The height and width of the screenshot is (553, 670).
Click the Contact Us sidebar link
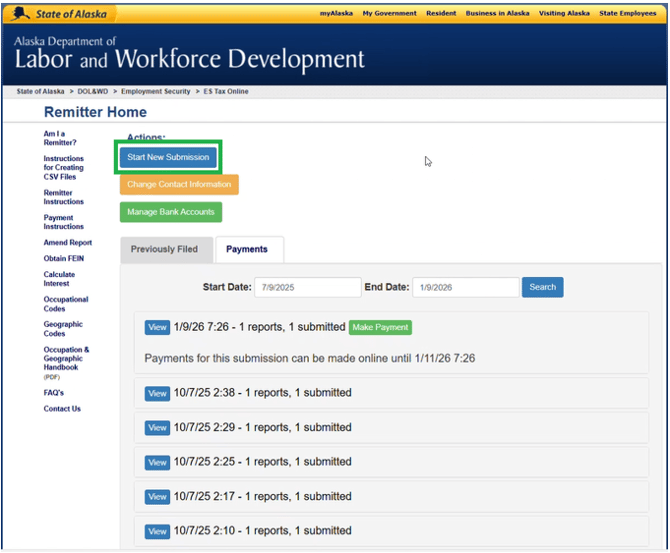[62, 409]
